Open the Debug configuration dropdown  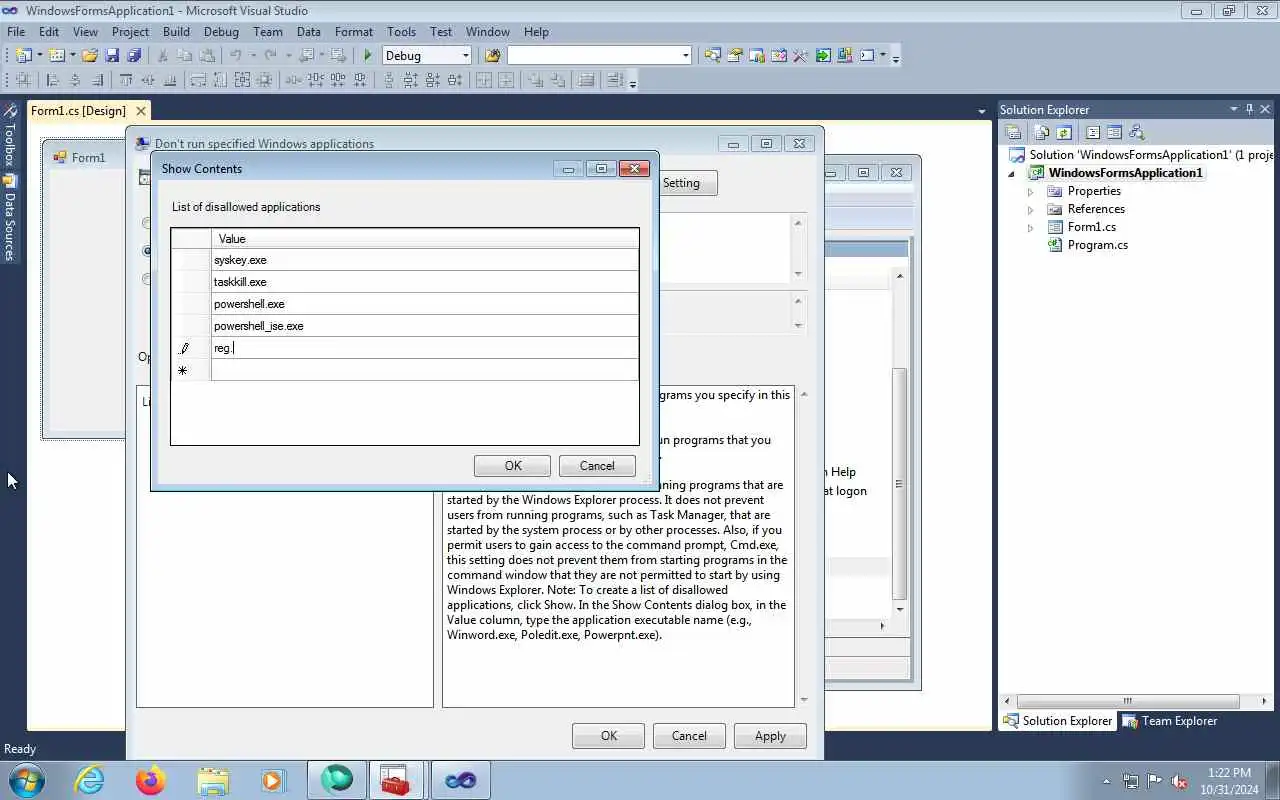pyautogui.click(x=465, y=56)
